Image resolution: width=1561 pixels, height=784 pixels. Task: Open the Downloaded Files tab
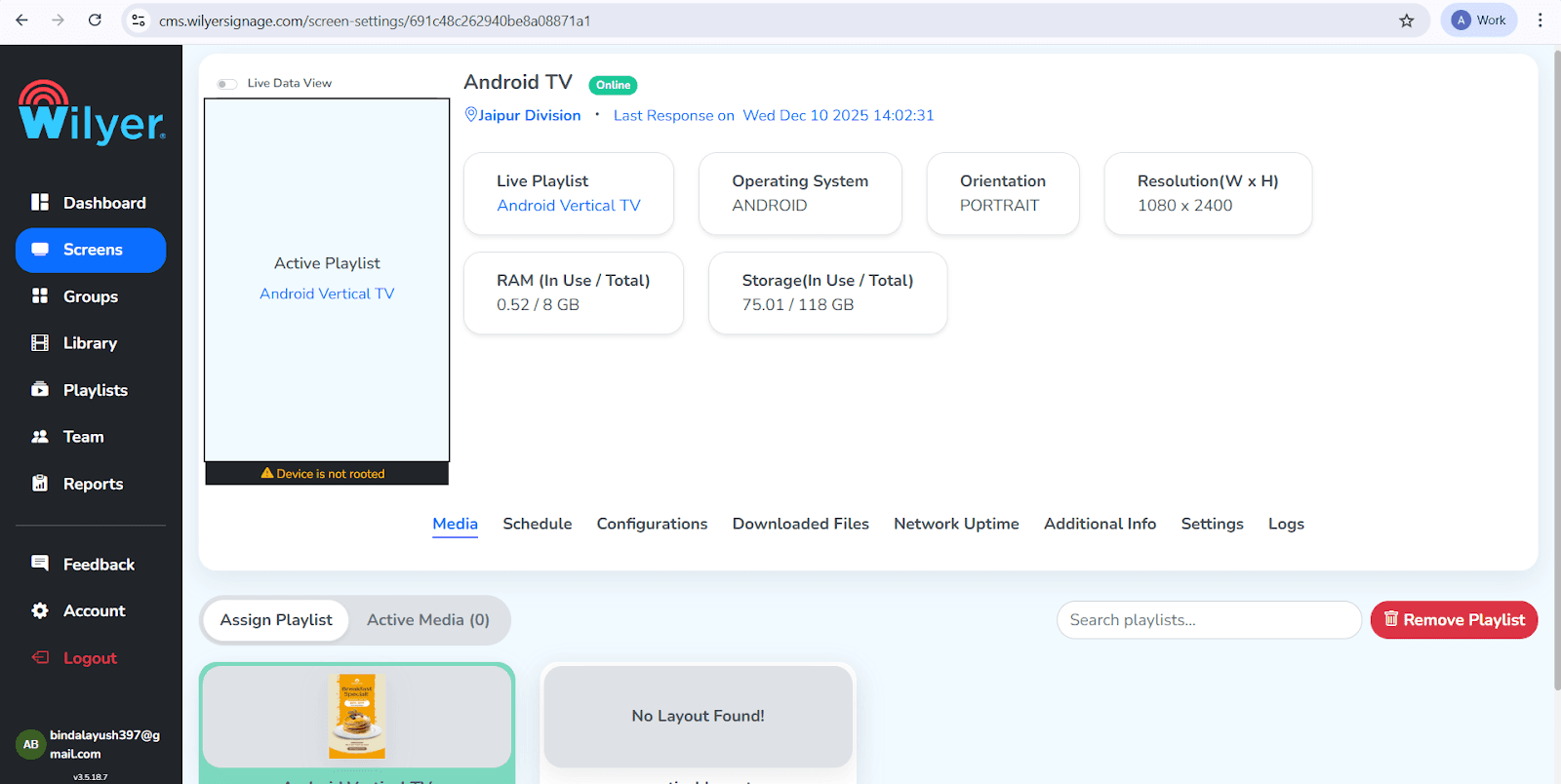[801, 524]
